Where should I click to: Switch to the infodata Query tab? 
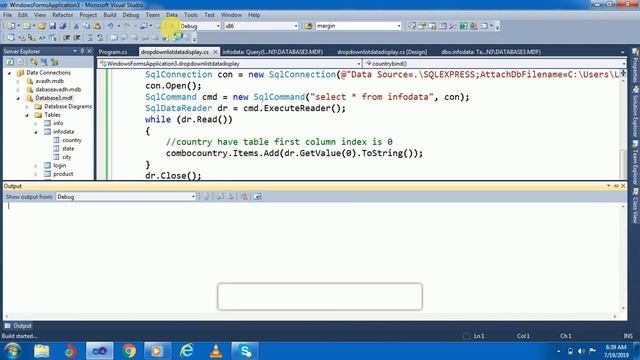tap(273, 52)
